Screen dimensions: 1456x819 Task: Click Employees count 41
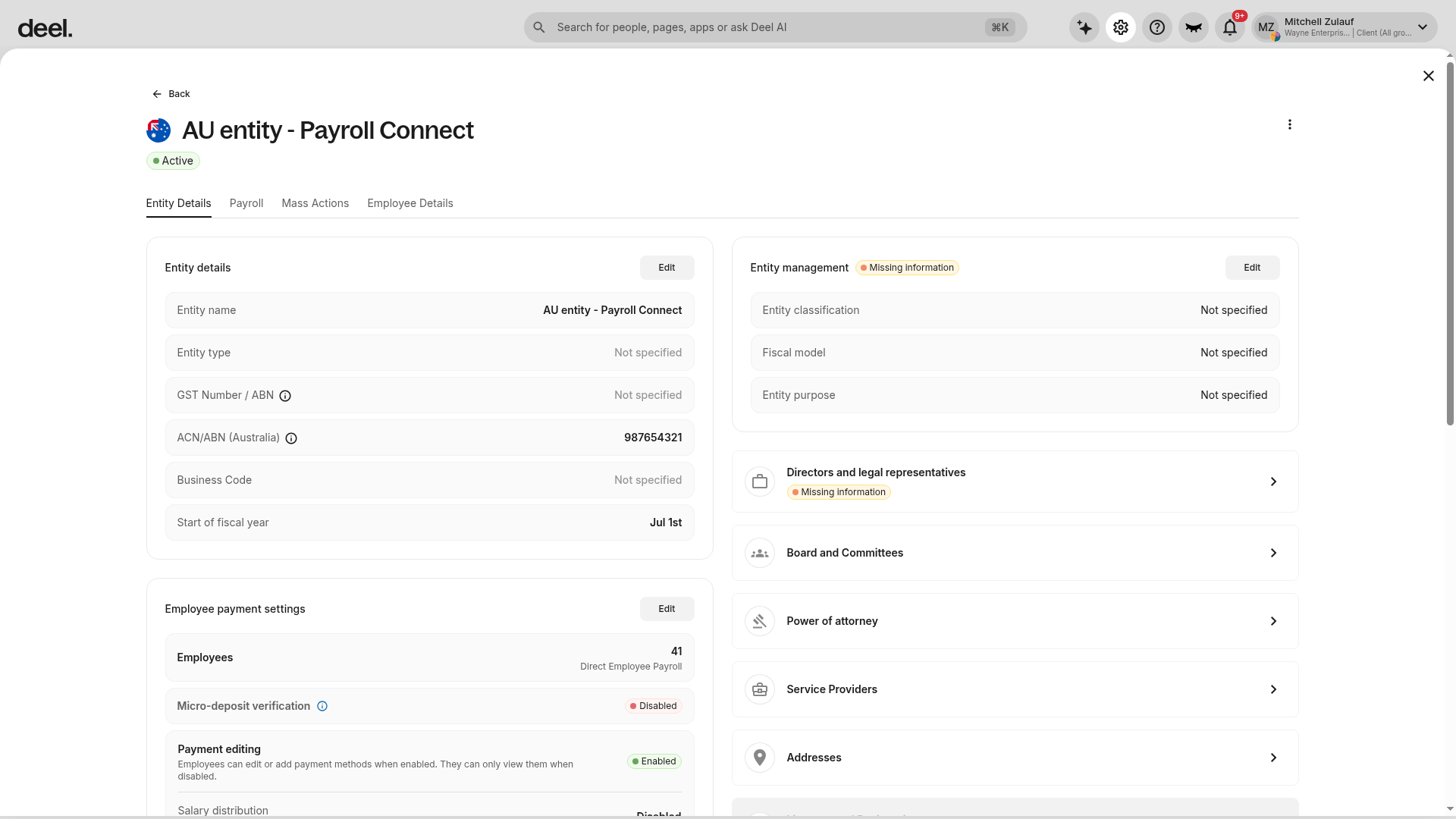click(x=676, y=651)
